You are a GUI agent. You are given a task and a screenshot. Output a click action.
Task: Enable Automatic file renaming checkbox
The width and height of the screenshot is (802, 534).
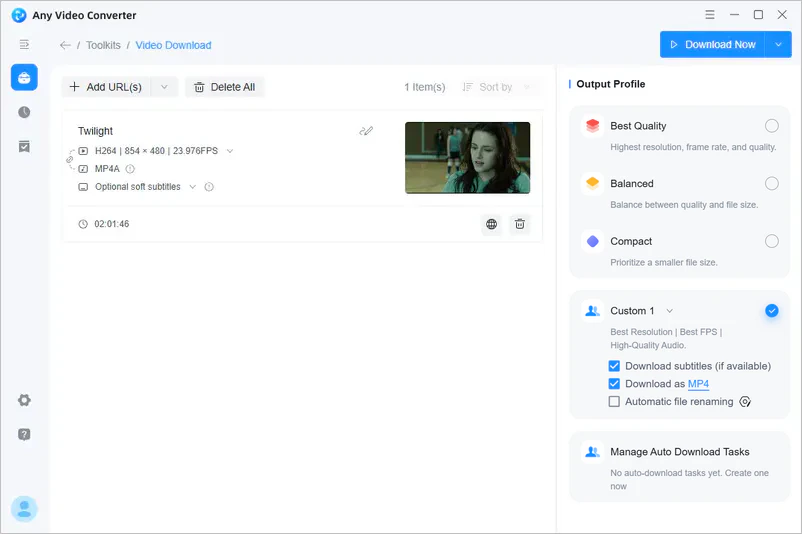coord(614,402)
